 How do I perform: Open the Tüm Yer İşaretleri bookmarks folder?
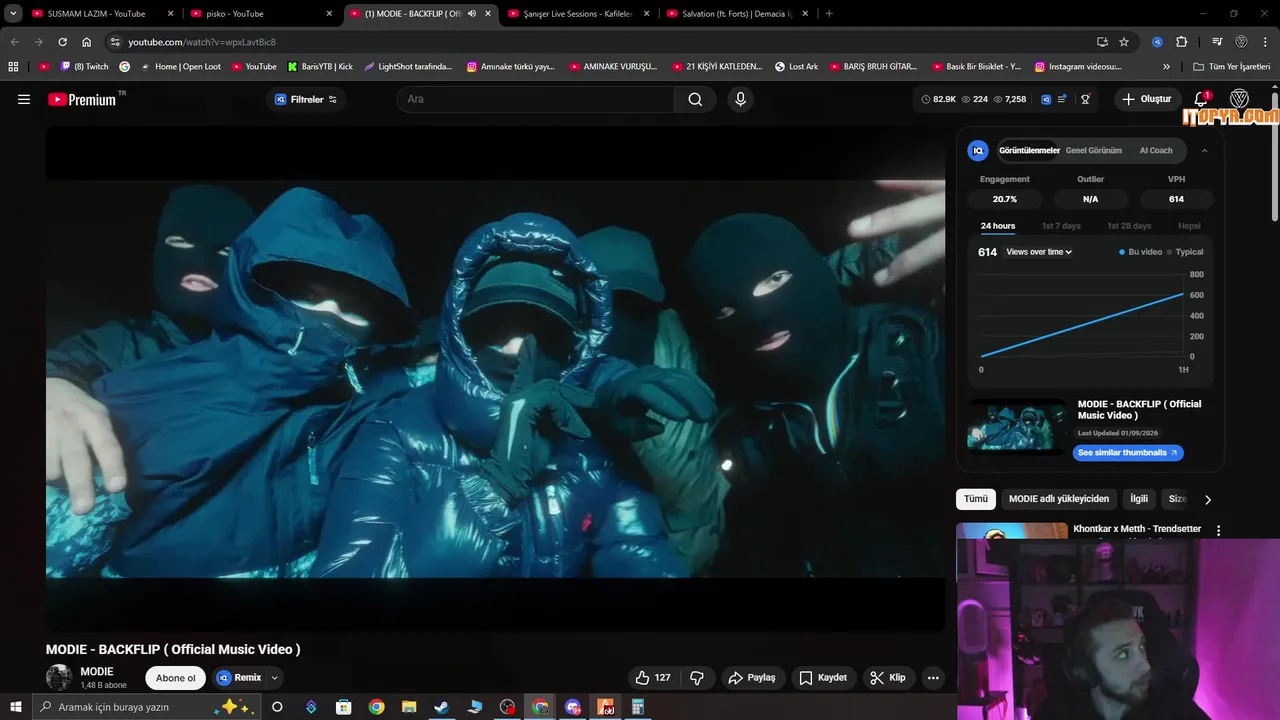[x=1232, y=67]
